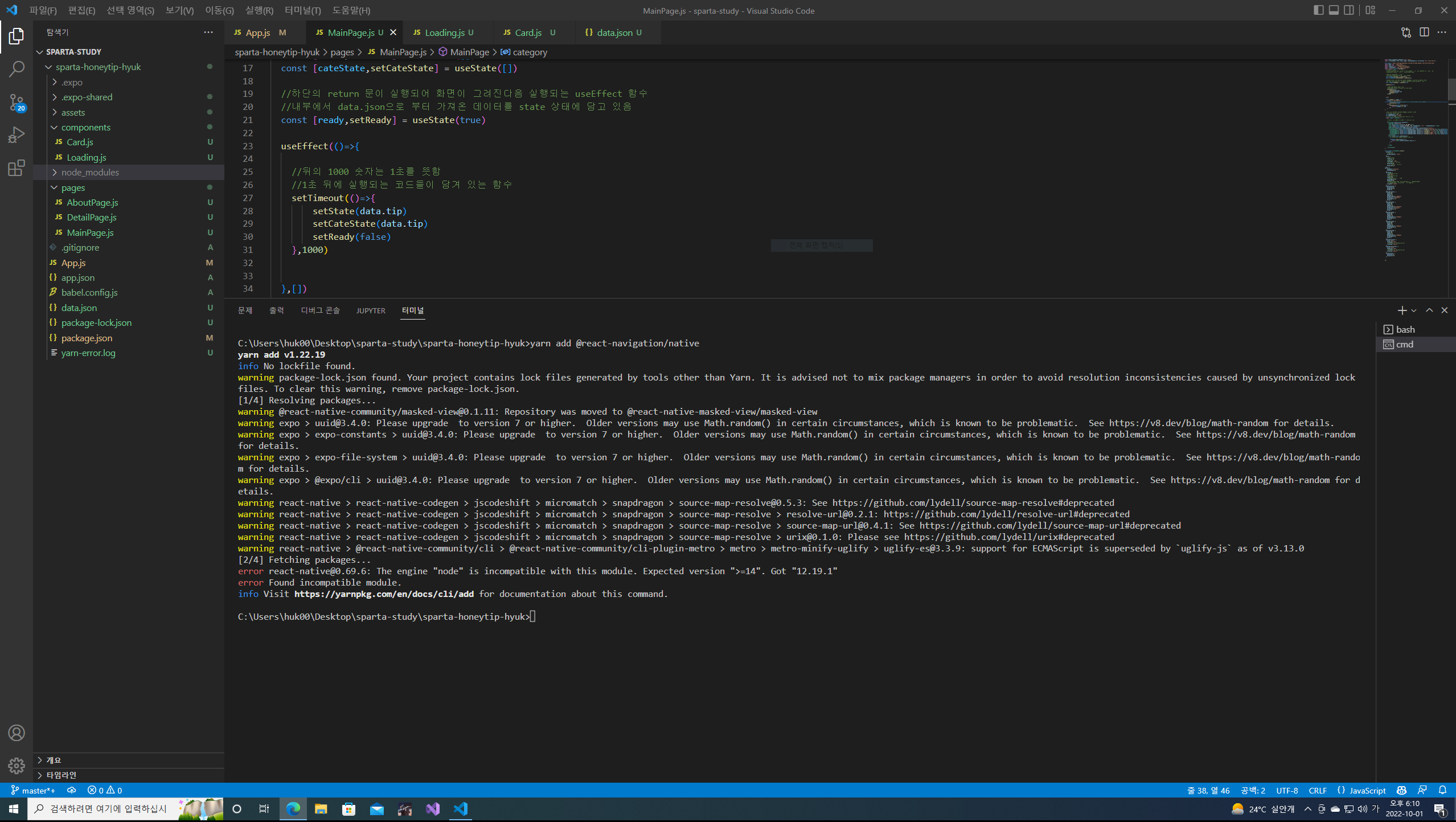Open Microsoft Store from taskbar
The height and width of the screenshot is (822, 1456).
[349, 809]
